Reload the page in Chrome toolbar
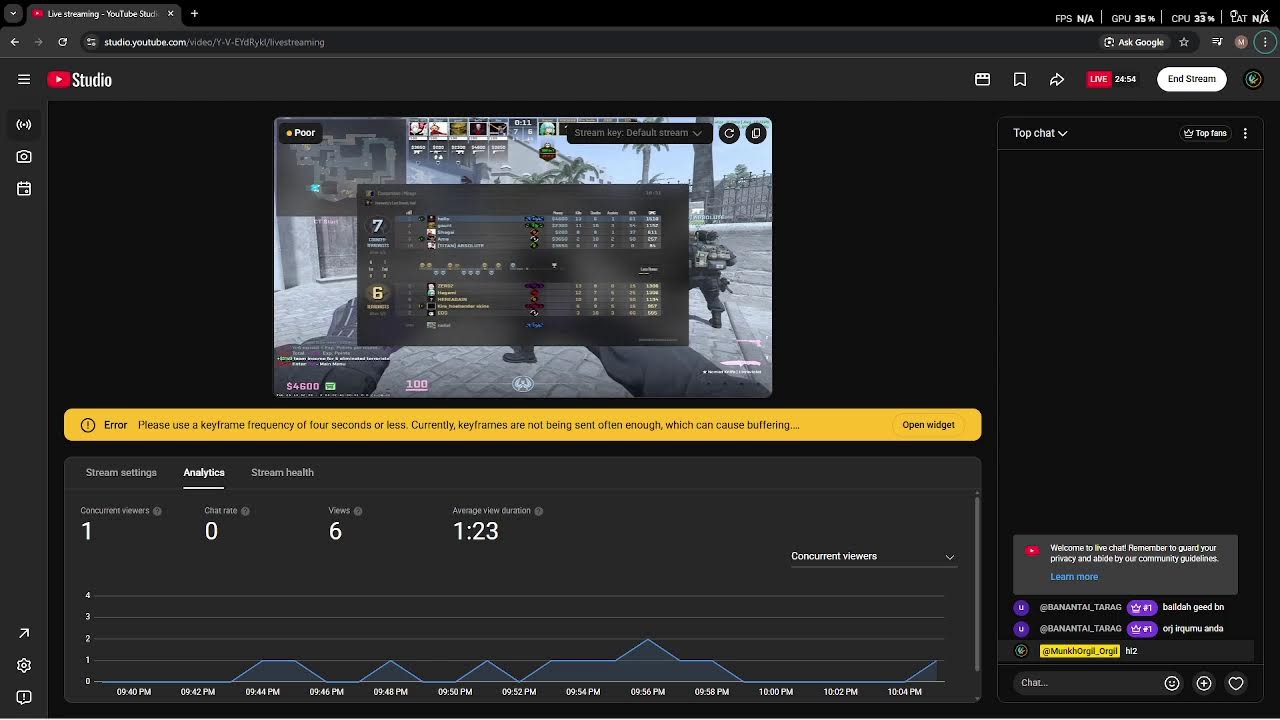 pyautogui.click(x=63, y=42)
